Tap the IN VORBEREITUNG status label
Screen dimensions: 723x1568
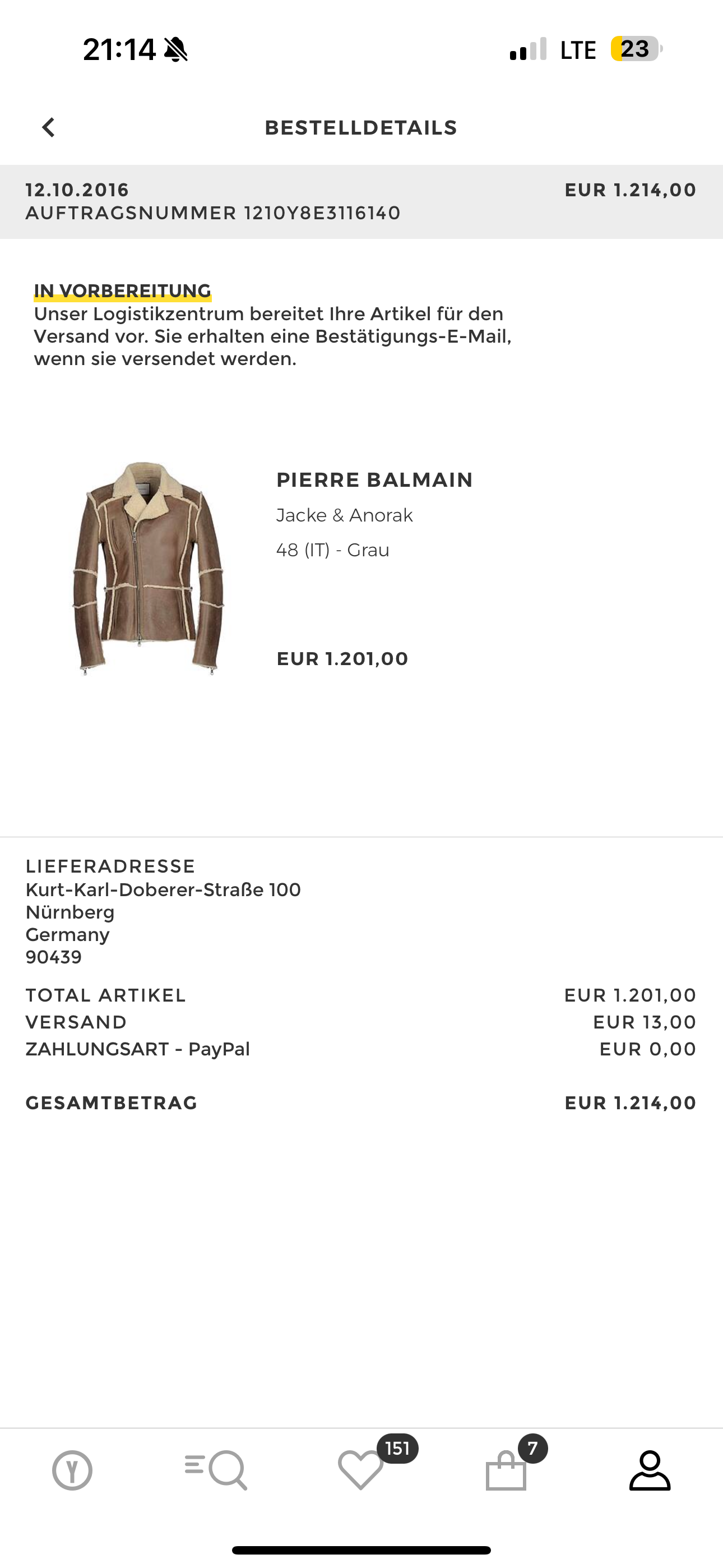tap(122, 290)
